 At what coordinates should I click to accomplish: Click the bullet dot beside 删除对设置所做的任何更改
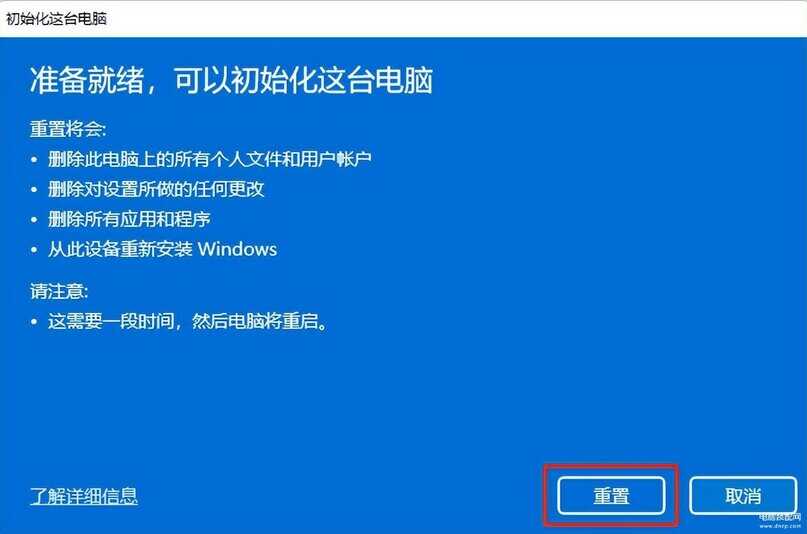click(x=34, y=190)
